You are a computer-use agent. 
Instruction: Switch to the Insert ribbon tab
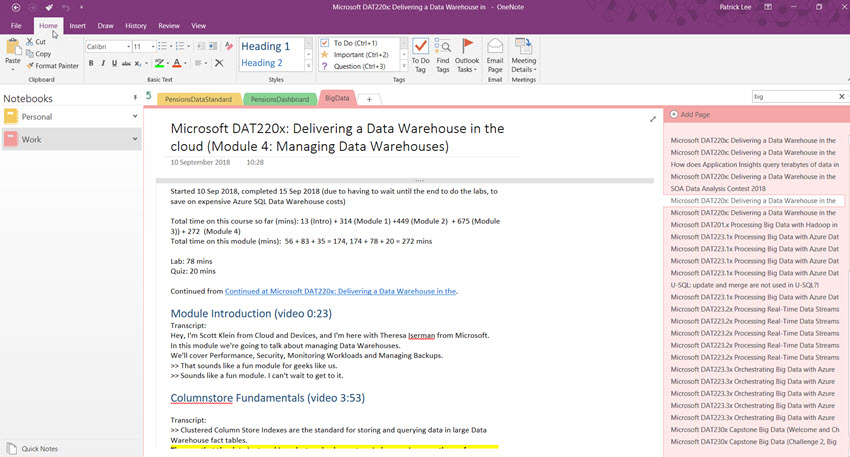point(78,25)
